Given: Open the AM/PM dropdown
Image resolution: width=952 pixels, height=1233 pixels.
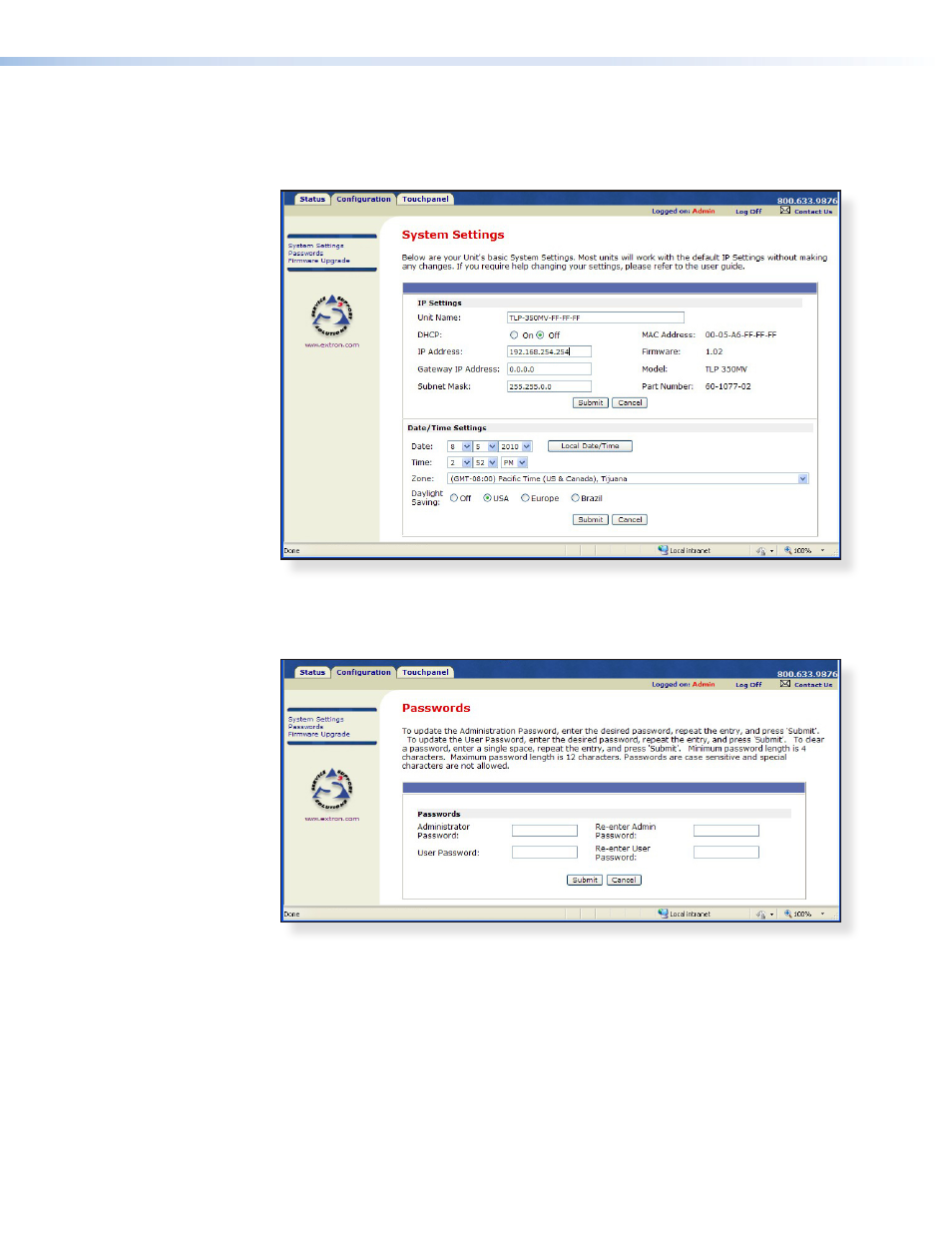Looking at the screenshot, I should pyautogui.click(x=514, y=463).
